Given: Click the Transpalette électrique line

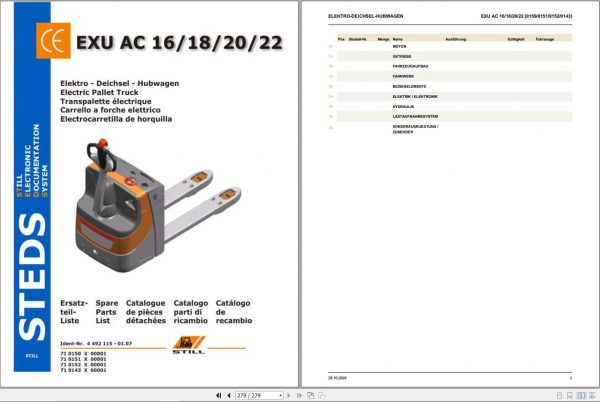Looking at the screenshot, I should [x=106, y=101].
